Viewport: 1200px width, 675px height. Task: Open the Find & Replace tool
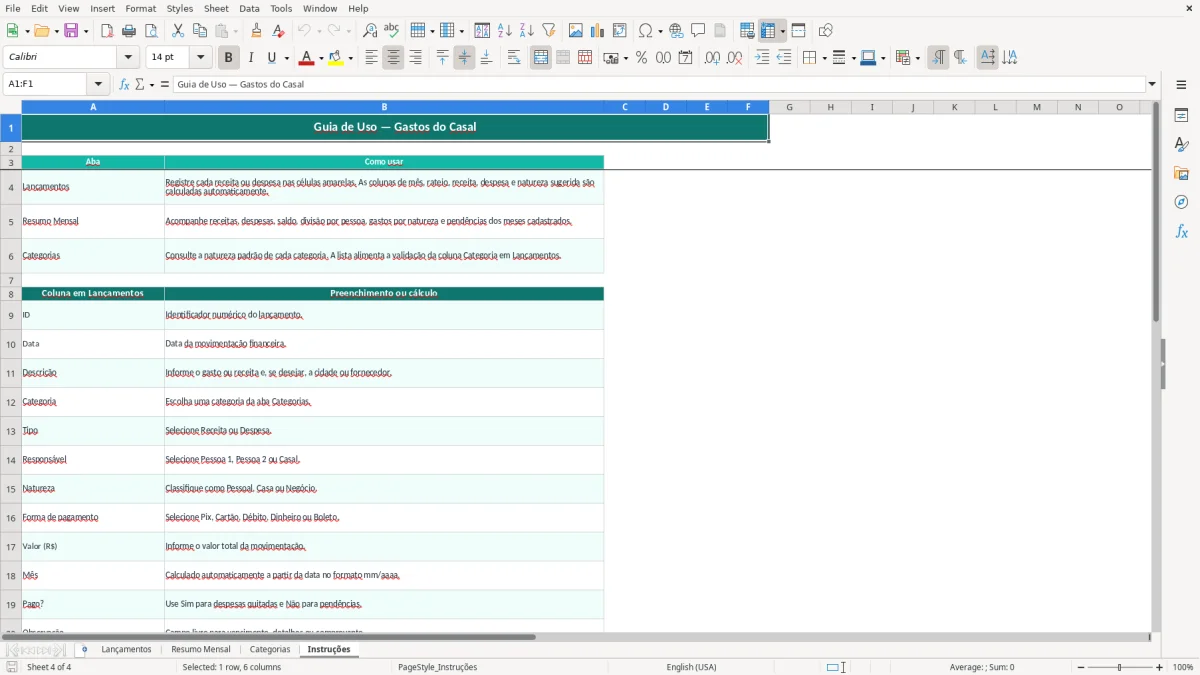[370, 31]
